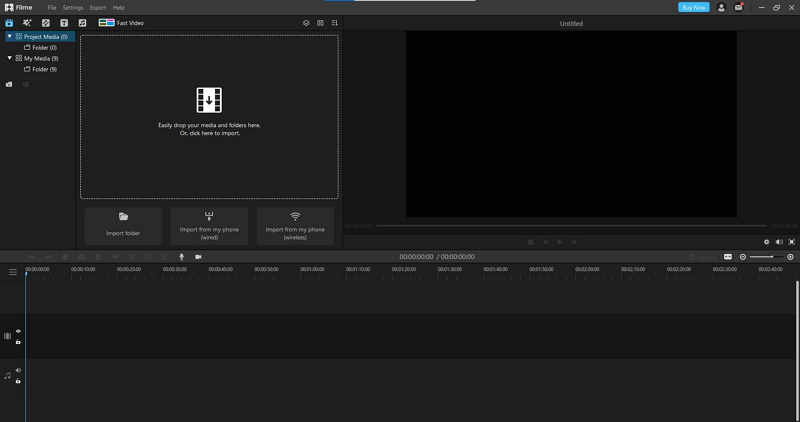Open the user account icon

(721, 8)
